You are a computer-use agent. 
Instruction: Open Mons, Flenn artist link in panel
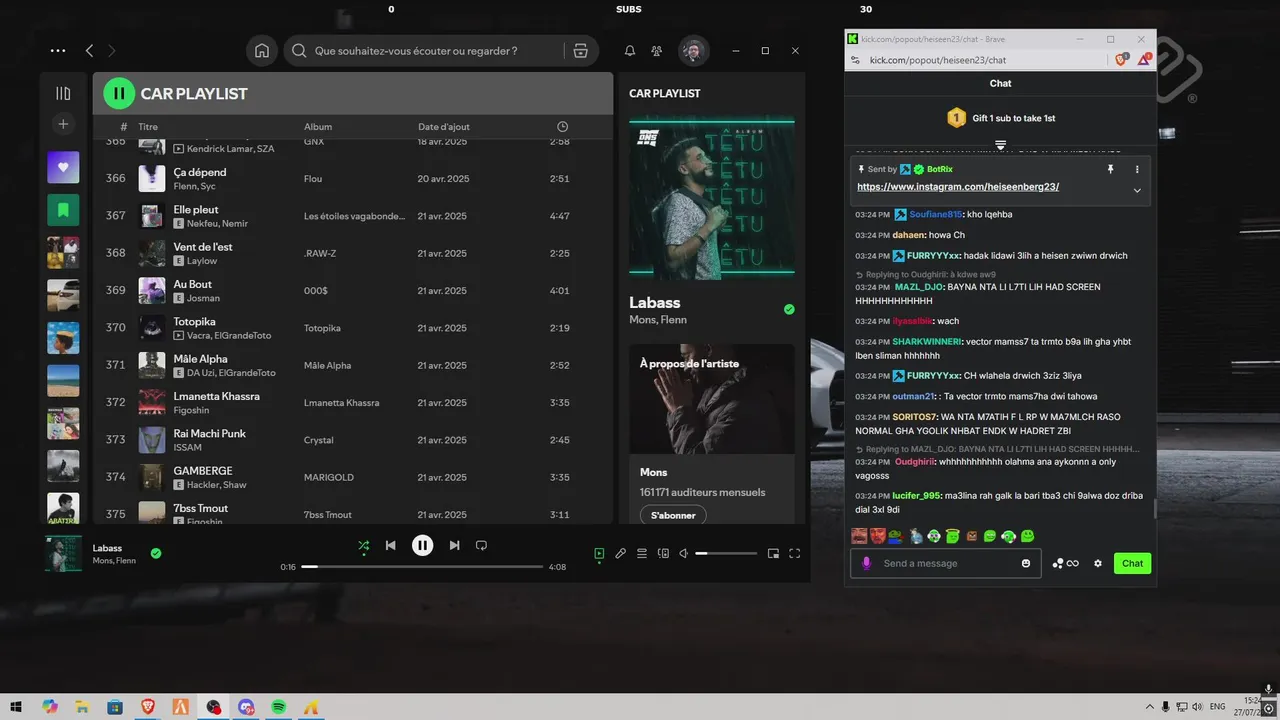pos(657,320)
